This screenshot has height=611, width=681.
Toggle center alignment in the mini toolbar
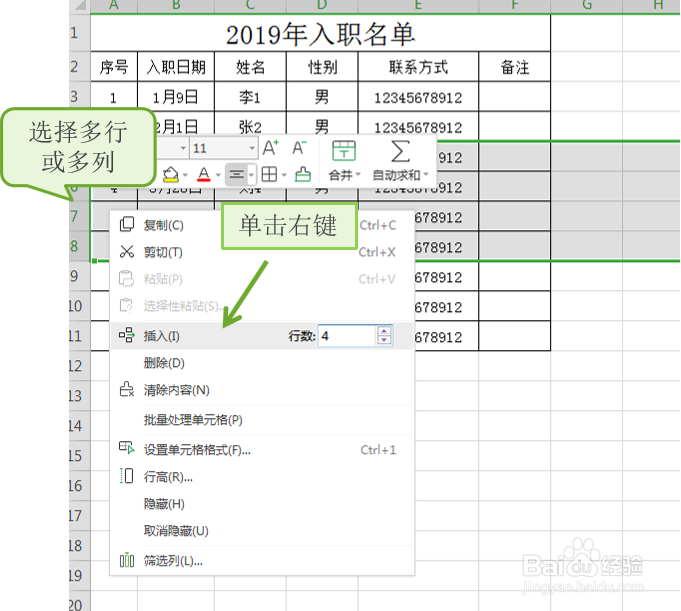coord(237,175)
